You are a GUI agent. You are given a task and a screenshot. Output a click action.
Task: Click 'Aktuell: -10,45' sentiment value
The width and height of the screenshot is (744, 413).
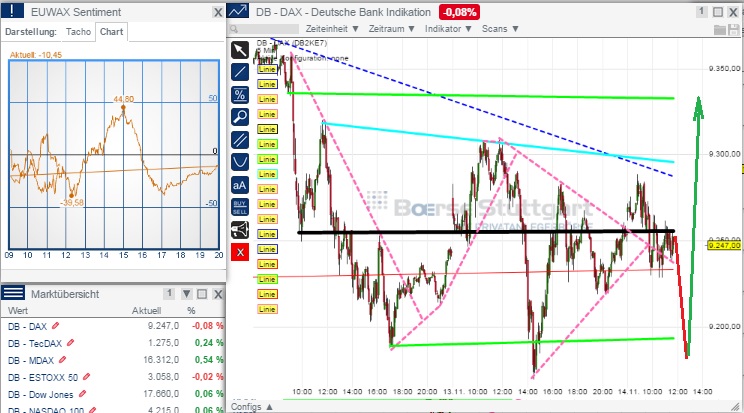click(36, 55)
